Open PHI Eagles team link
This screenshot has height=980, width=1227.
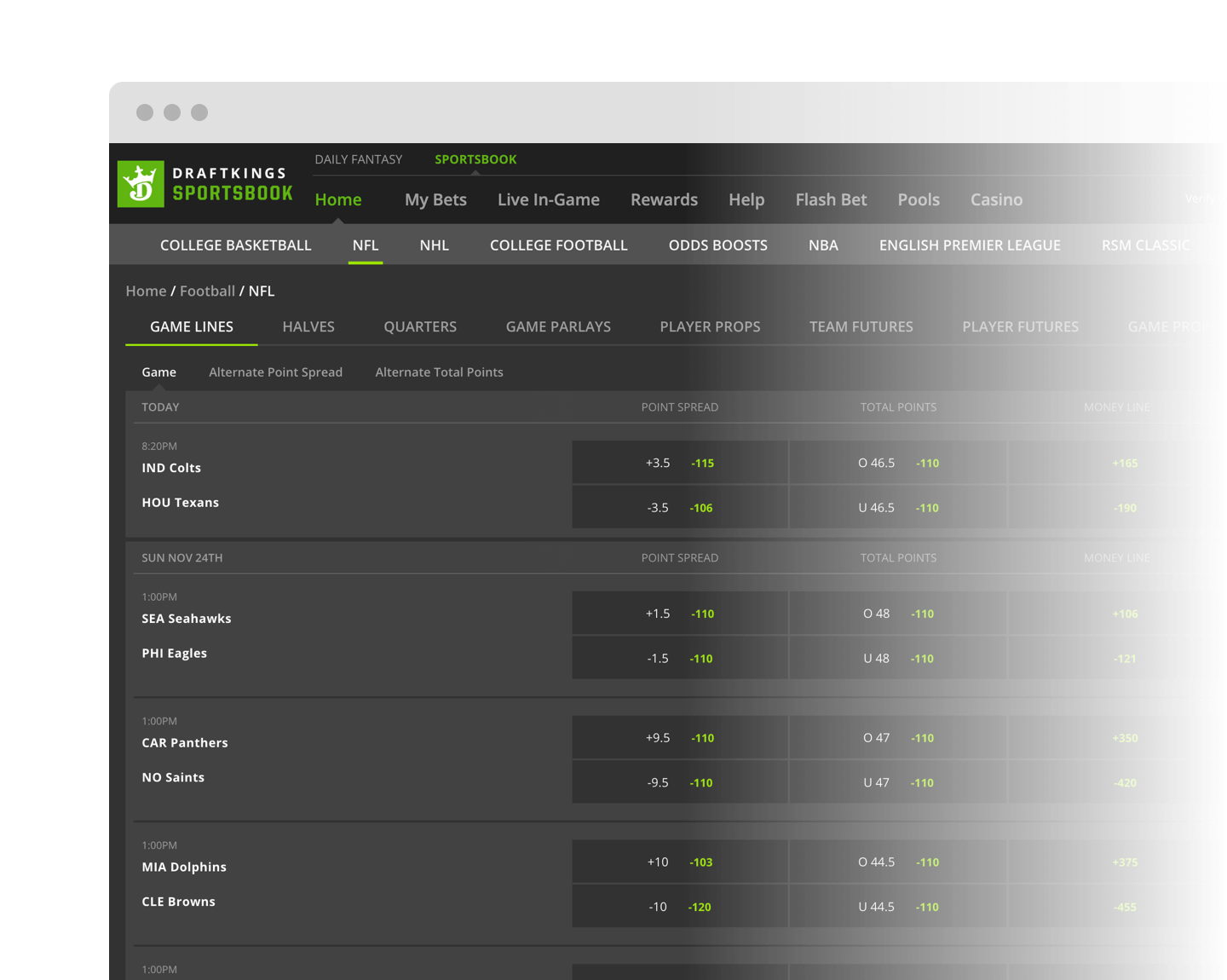[175, 654]
